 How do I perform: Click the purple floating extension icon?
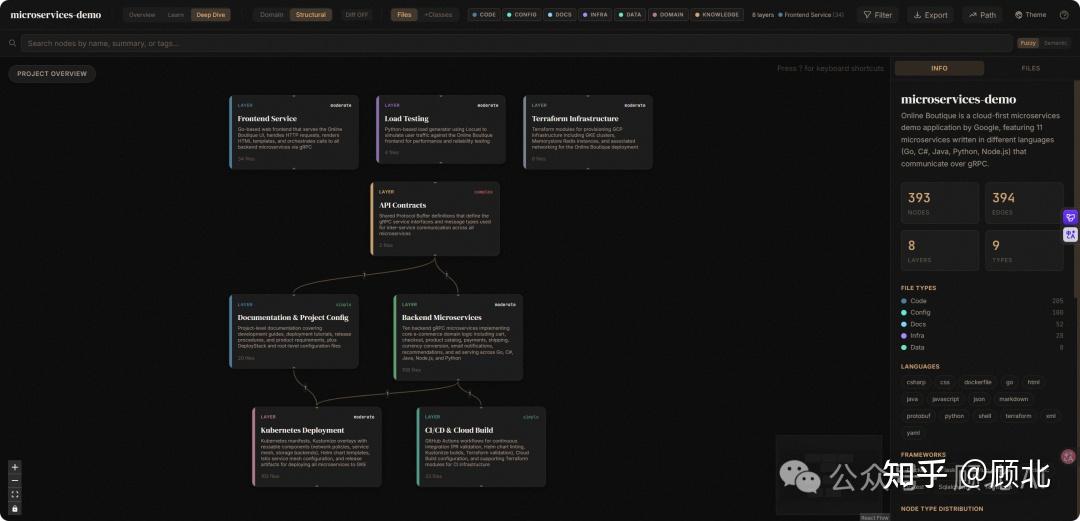coord(1070,217)
